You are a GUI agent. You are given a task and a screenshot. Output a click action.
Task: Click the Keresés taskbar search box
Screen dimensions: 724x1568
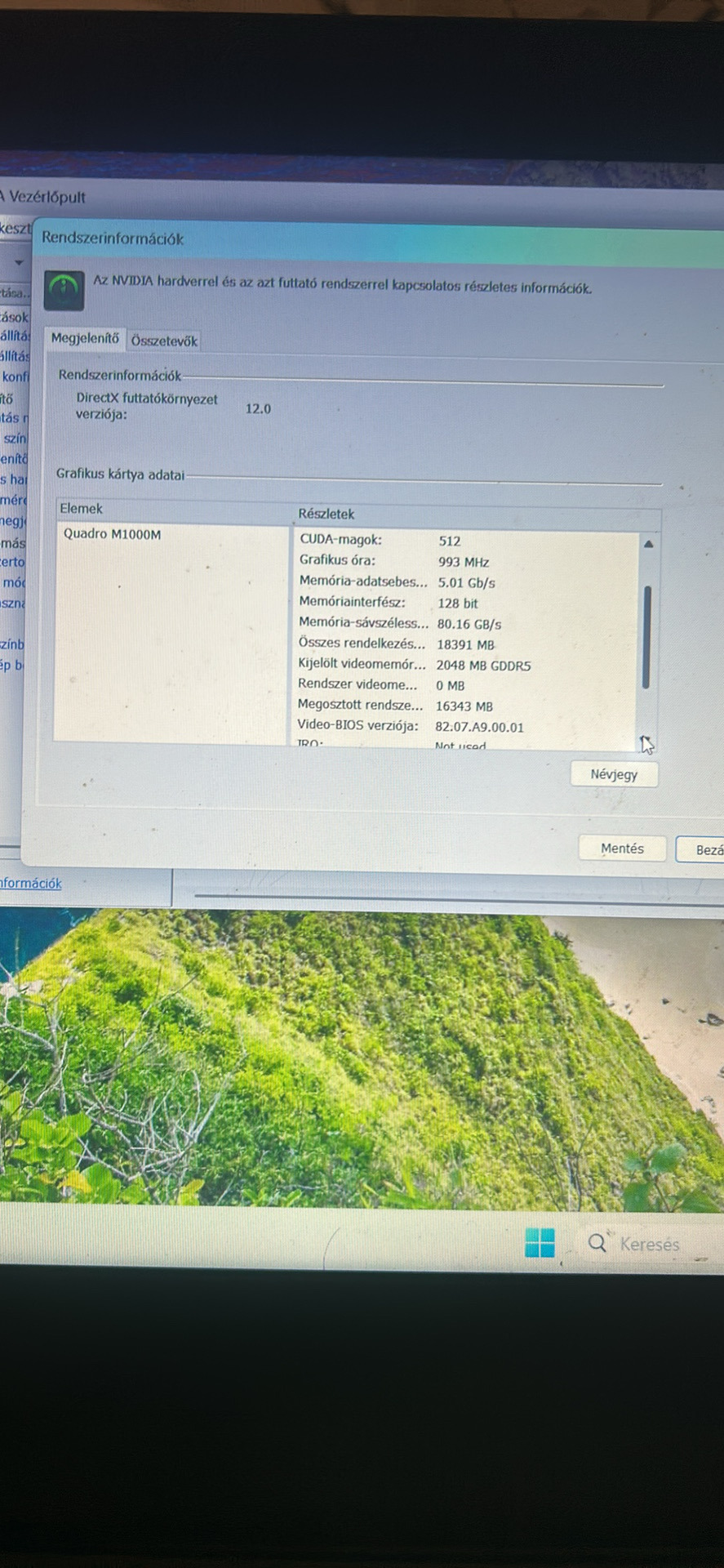tap(649, 1244)
